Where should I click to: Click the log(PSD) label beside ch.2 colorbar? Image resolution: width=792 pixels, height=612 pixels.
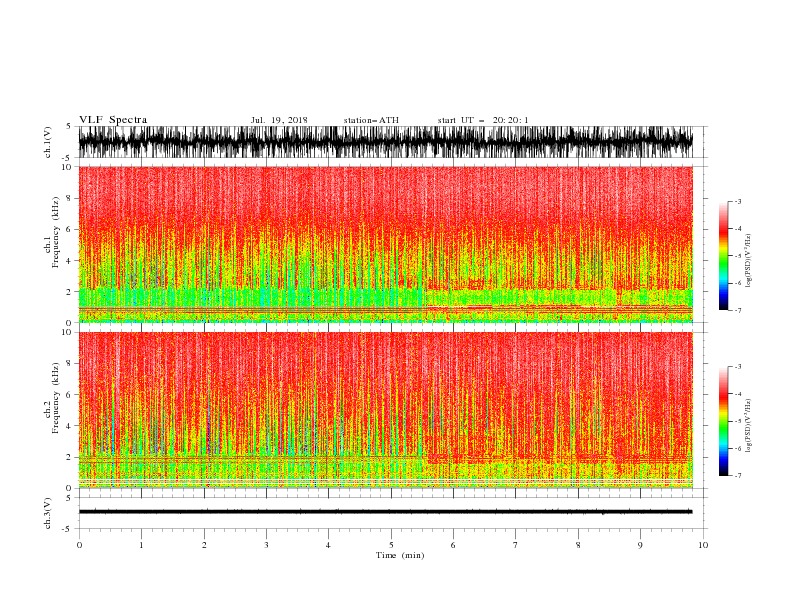[x=748, y=426]
